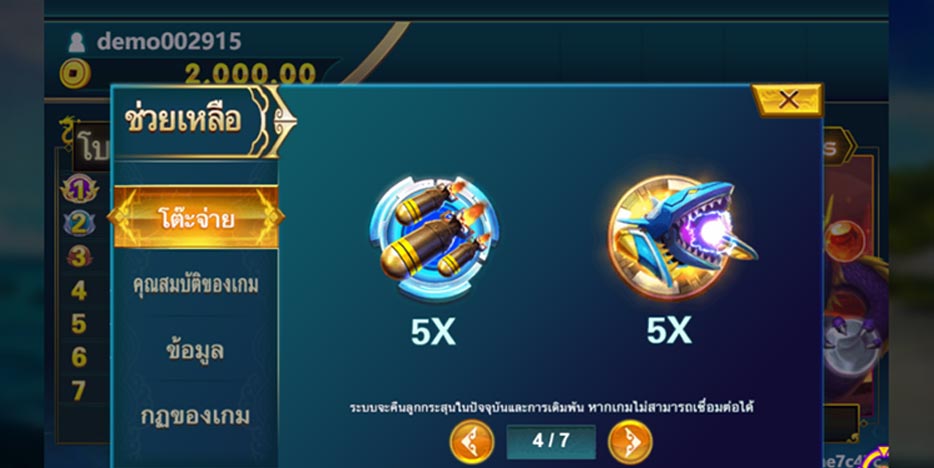The width and height of the screenshot is (934, 468).
Task: Click the rank 2 blue badge
Action: 79,223
